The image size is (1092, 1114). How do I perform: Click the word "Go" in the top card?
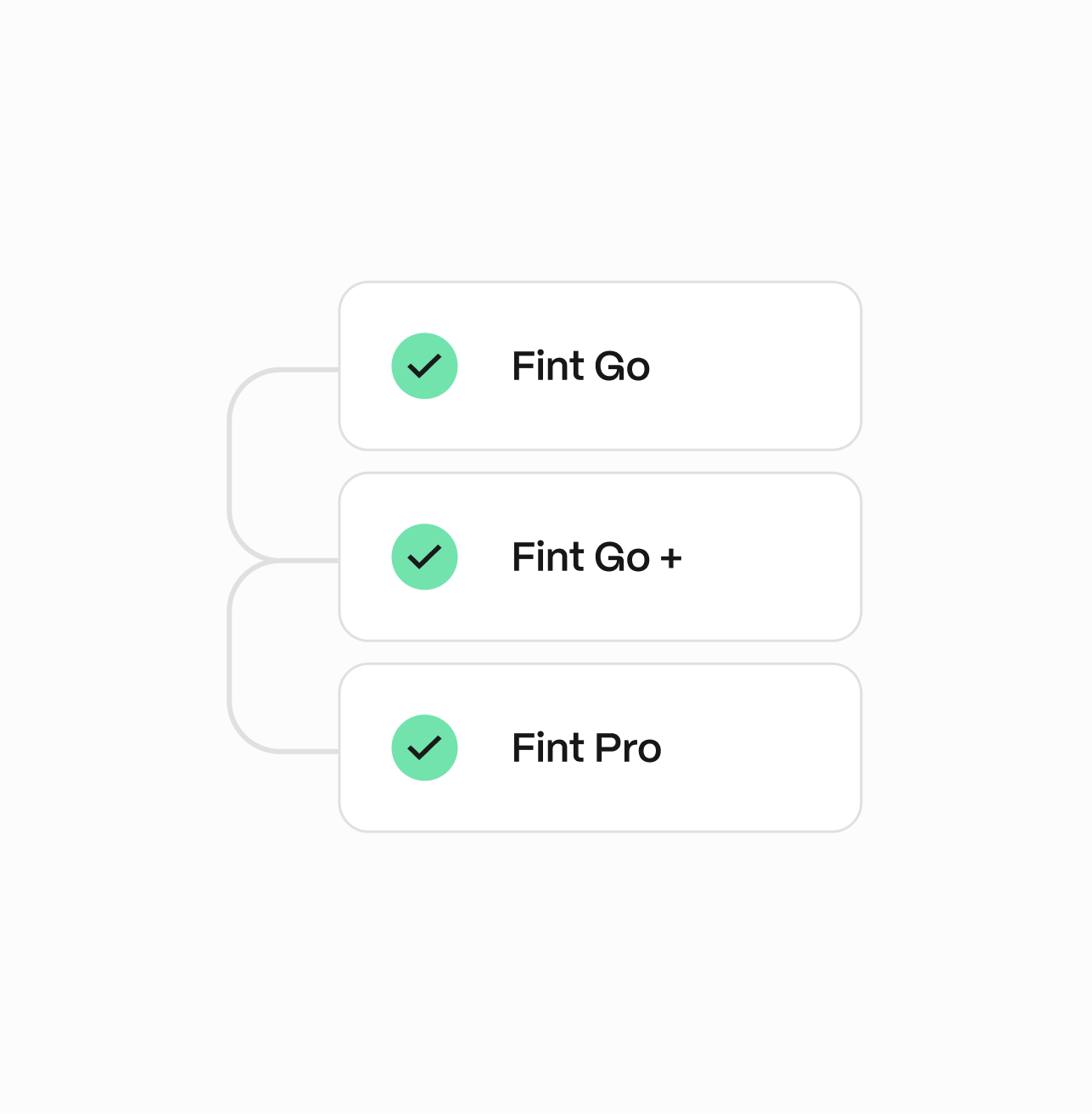[x=622, y=367]
